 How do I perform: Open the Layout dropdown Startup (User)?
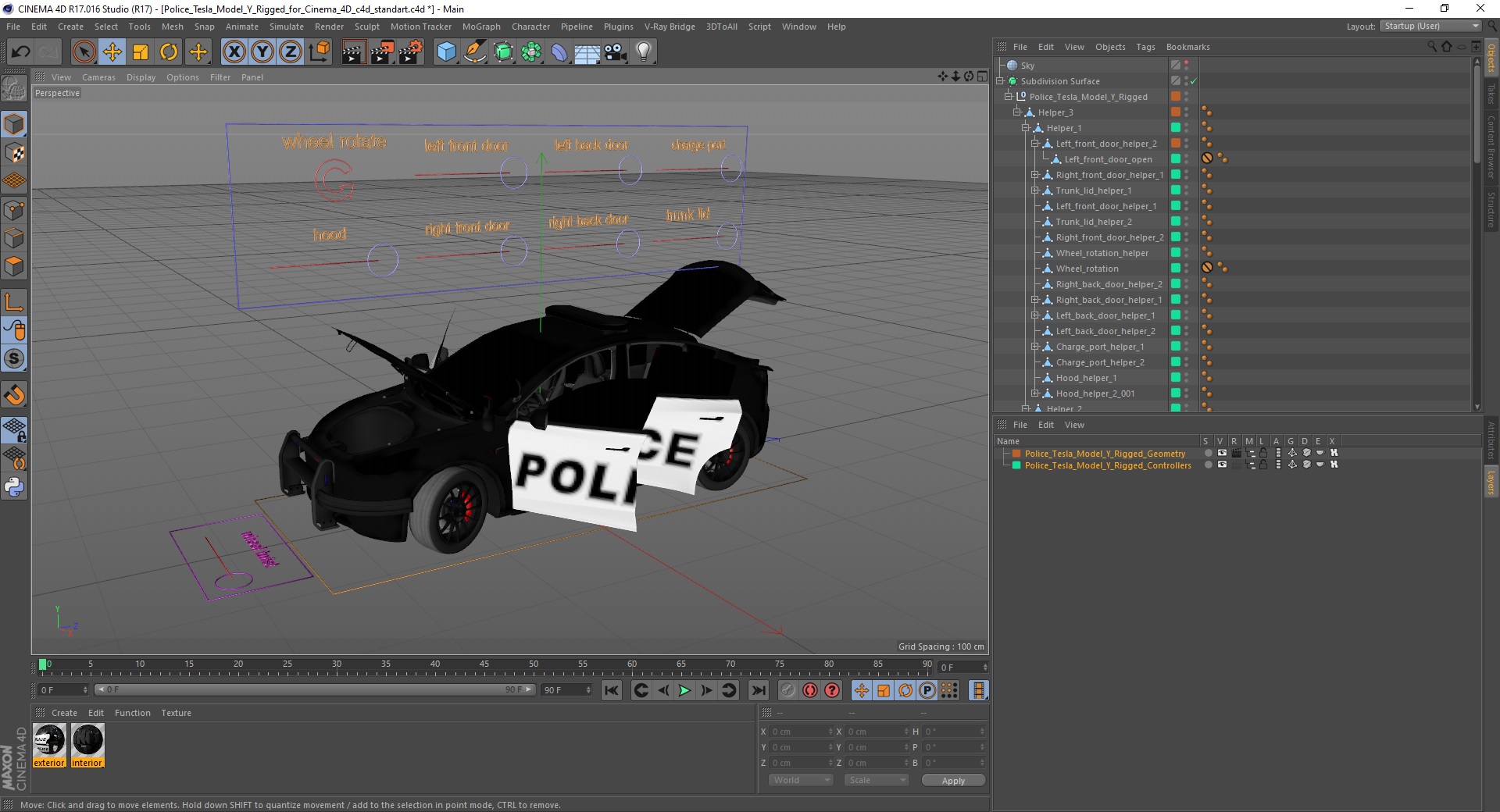point(1430,26)
